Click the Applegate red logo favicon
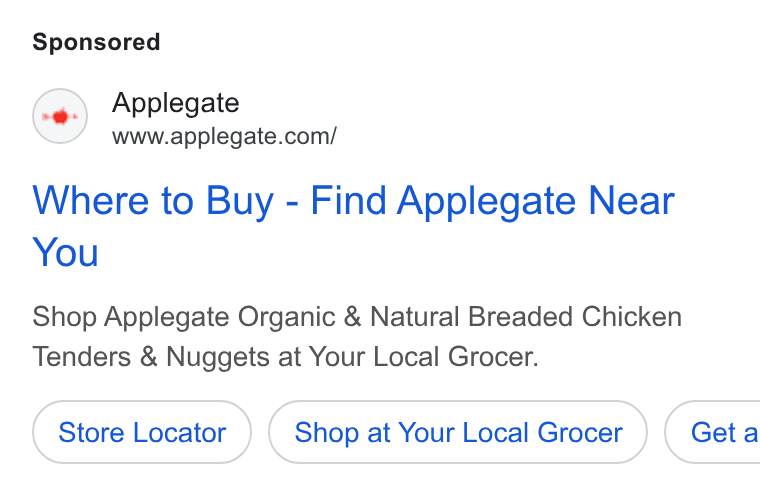This screenshot has width=760, height=496. click(60, 116)
